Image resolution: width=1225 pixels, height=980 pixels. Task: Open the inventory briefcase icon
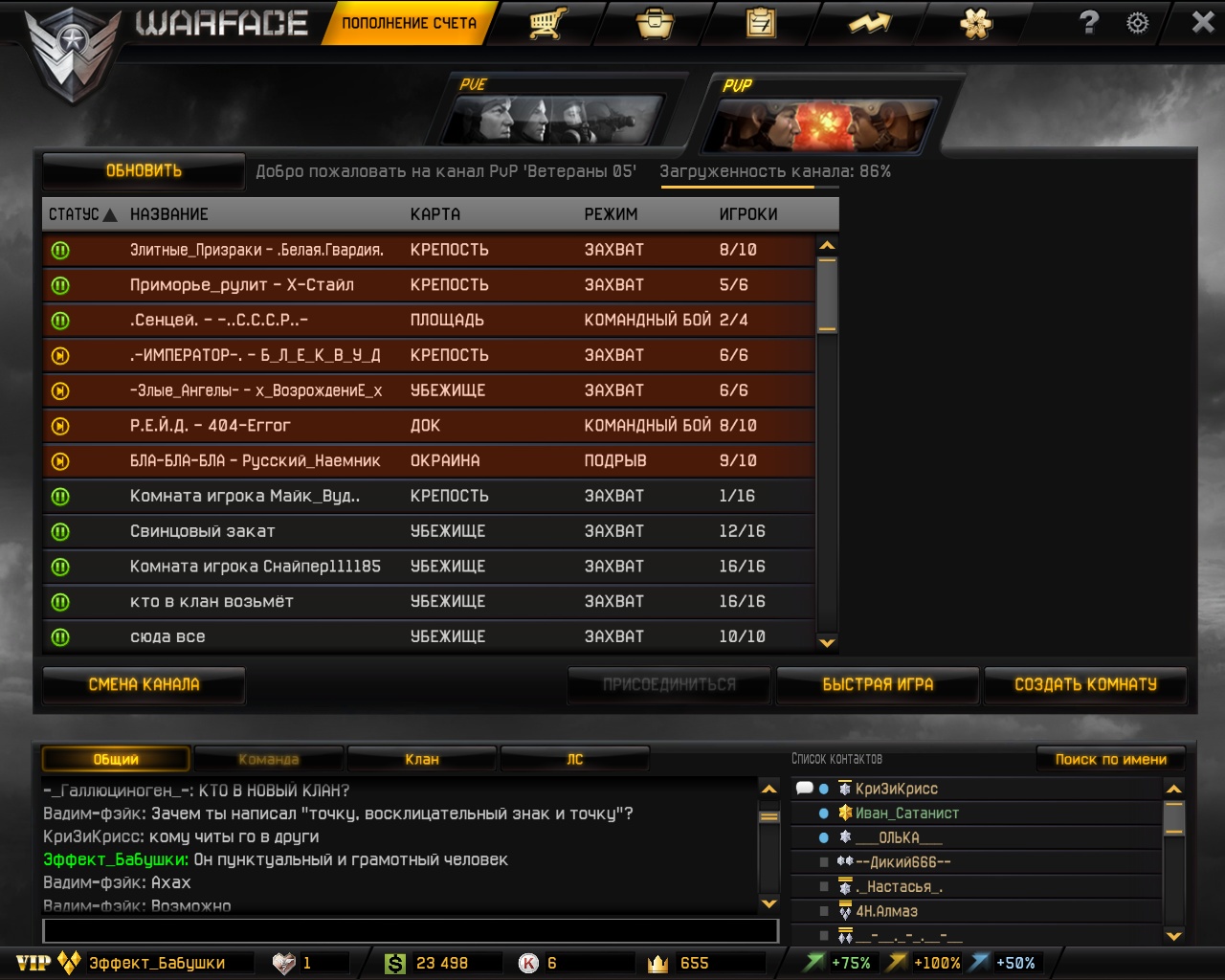click(x=656, y=23)
